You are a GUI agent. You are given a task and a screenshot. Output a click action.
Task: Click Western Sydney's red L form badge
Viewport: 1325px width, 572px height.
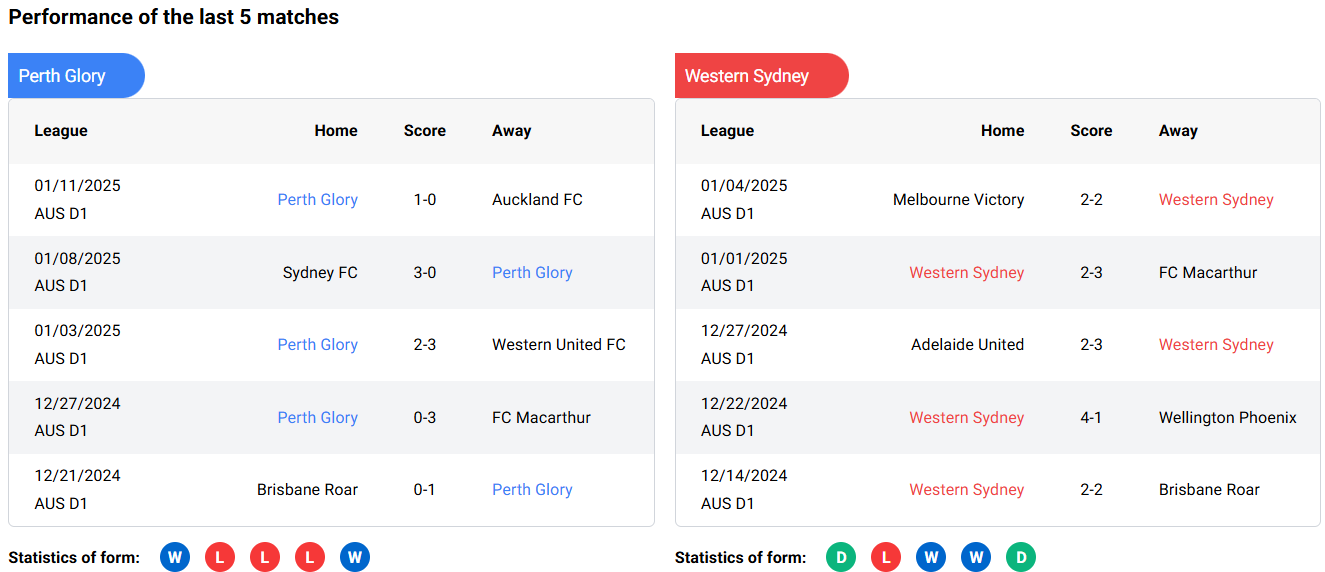886,557
